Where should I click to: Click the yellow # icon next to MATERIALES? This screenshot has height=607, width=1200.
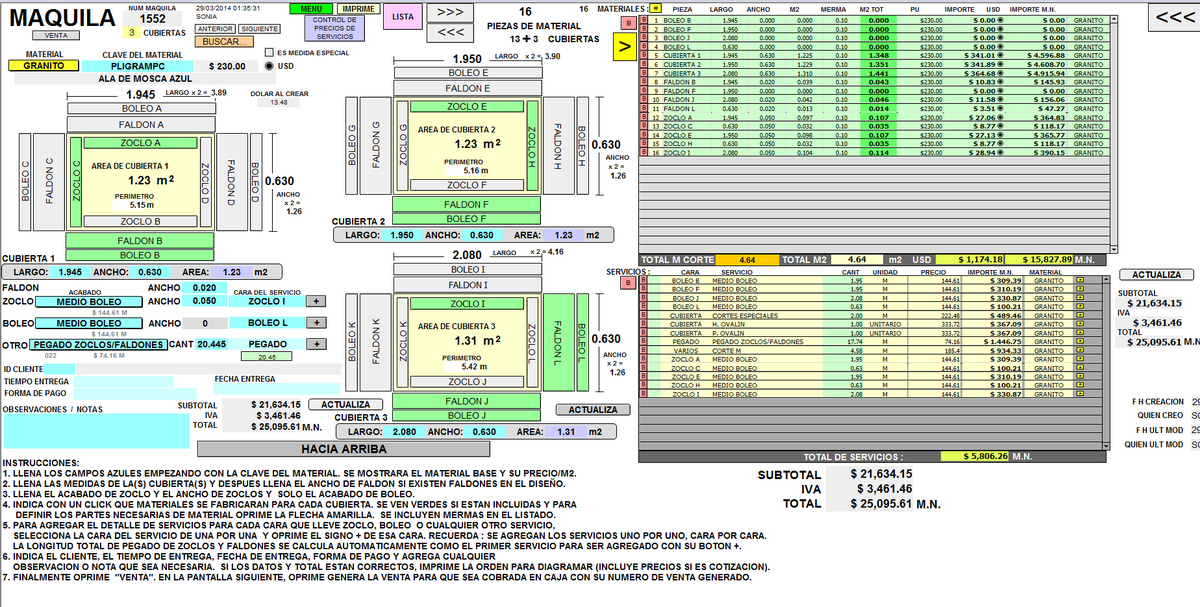point(655,8)
